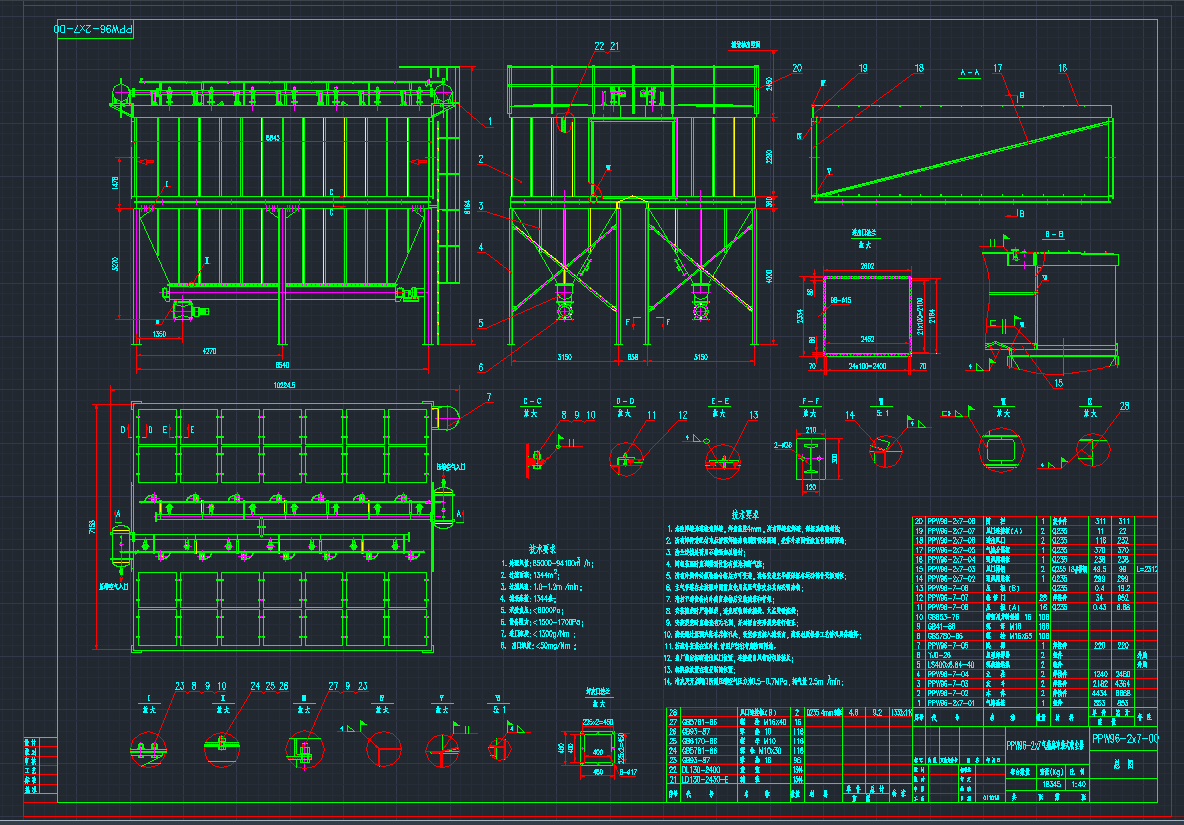Select the 1344m² filter area specification line
This screenshot has height=825, width=1184.
click(x=530, y=574)
